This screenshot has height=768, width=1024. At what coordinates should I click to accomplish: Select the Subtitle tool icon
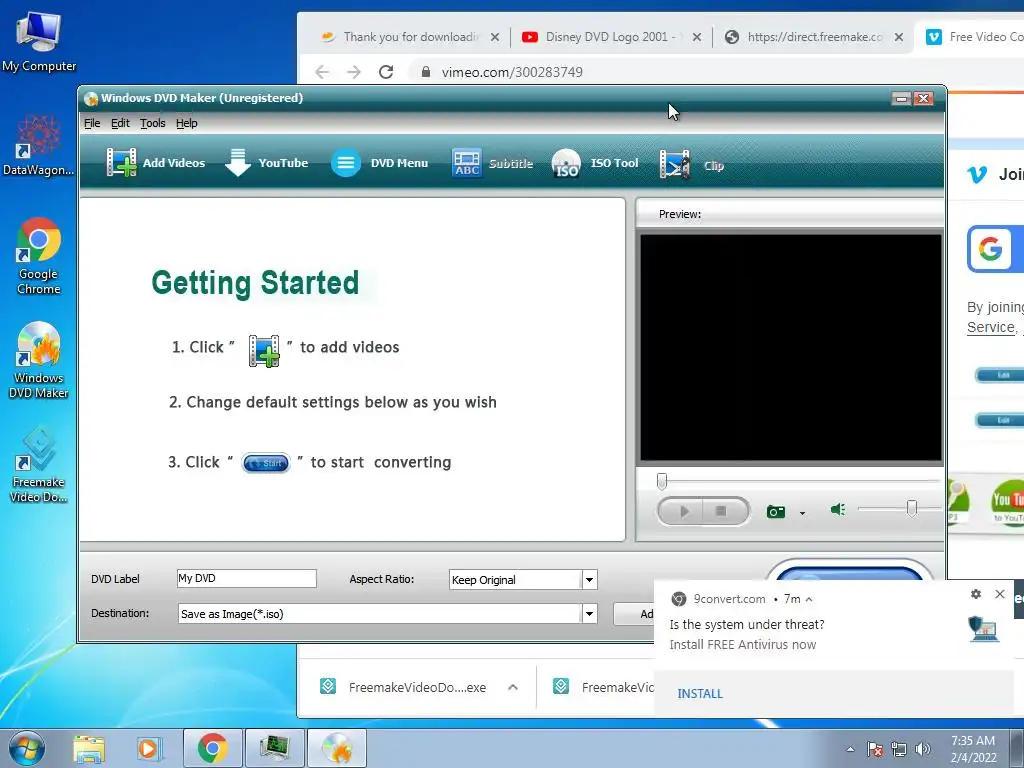click(x=467, y=163)
